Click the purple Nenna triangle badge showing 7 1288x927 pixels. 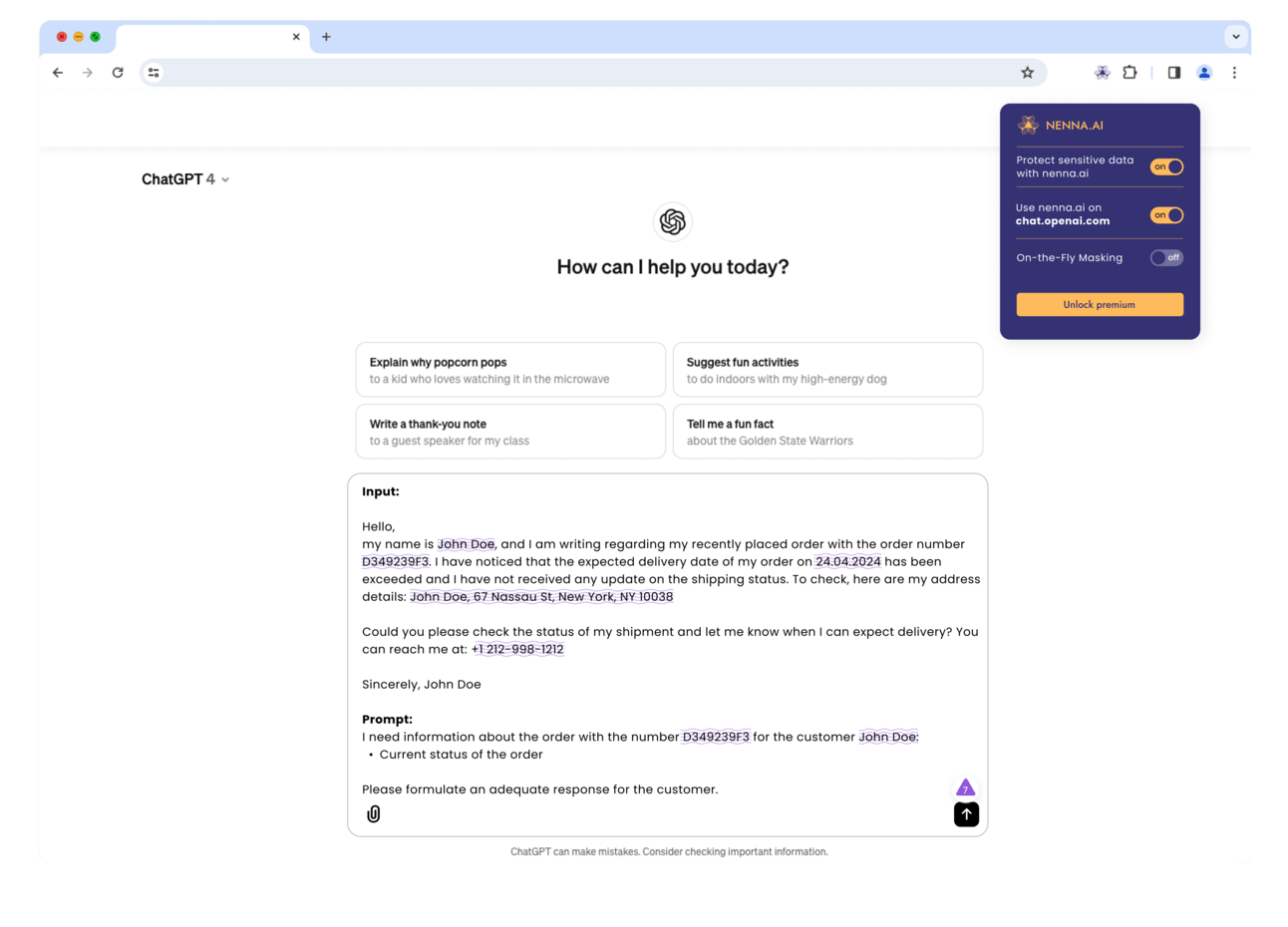click(965, 787)
